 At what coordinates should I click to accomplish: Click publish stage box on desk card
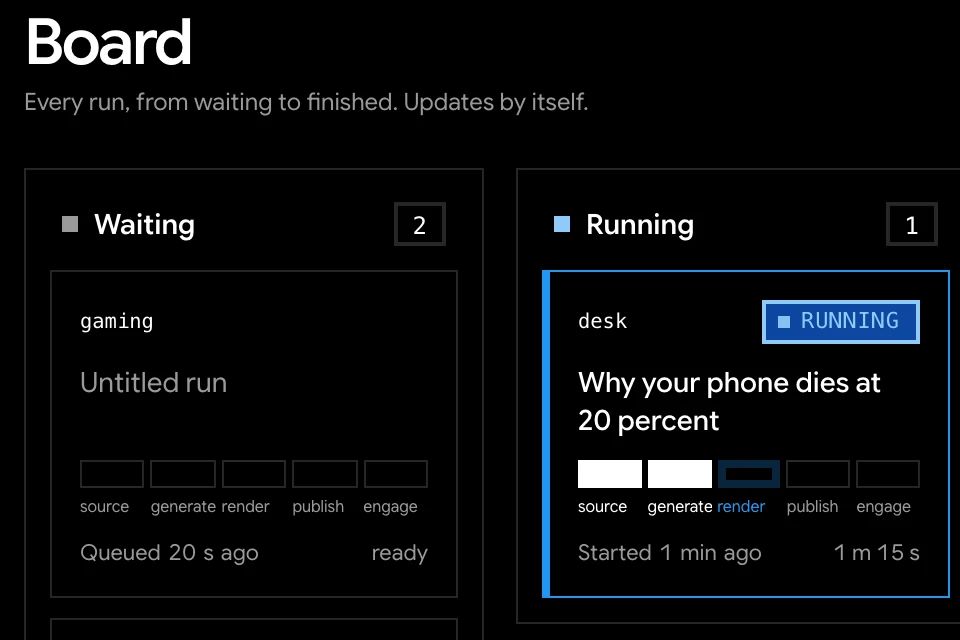click(818, 474)
